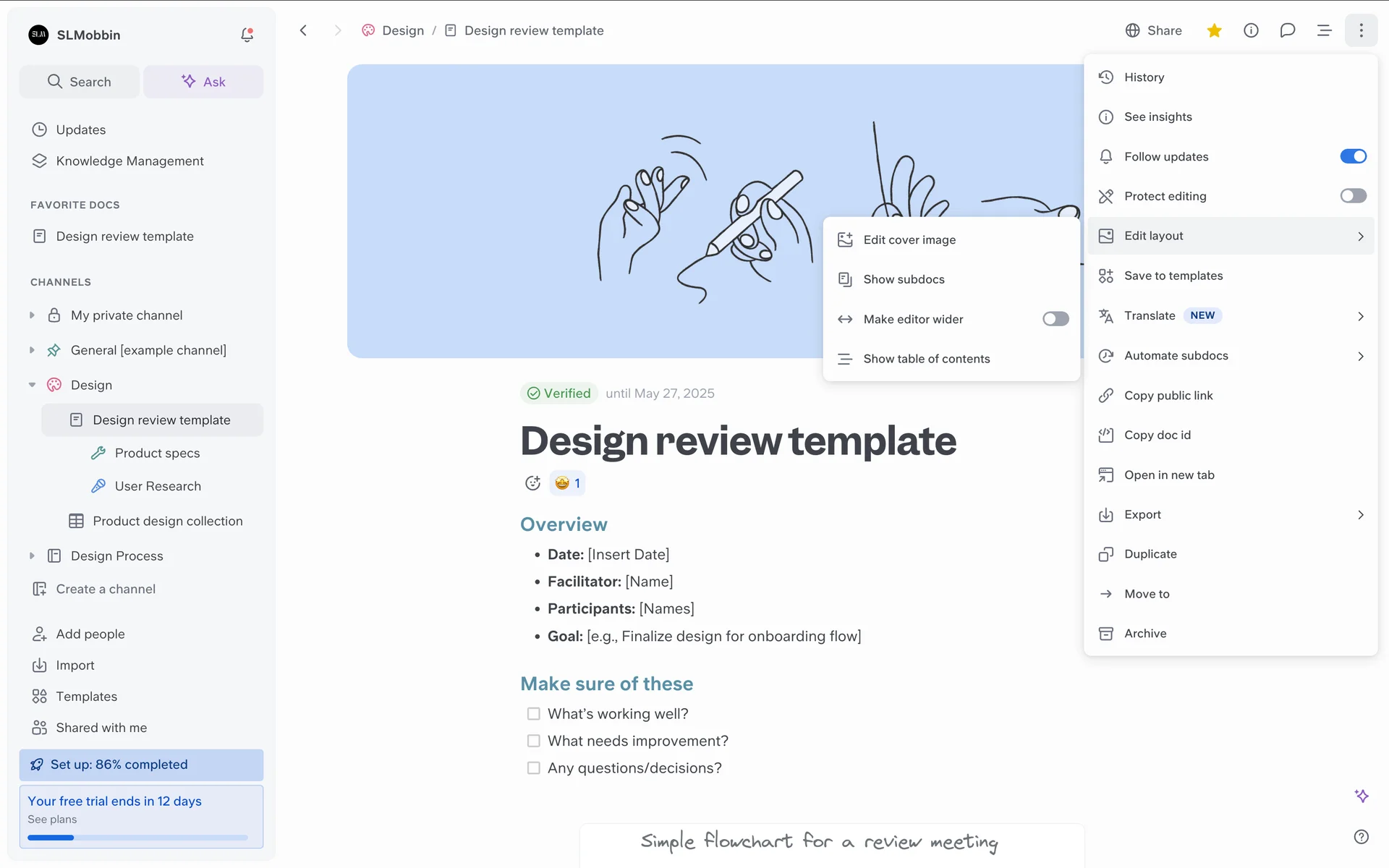The width and height of the screenshot is (1389, 868).
Task: Click the free trial progress bar
Action: tap(137, 838)
